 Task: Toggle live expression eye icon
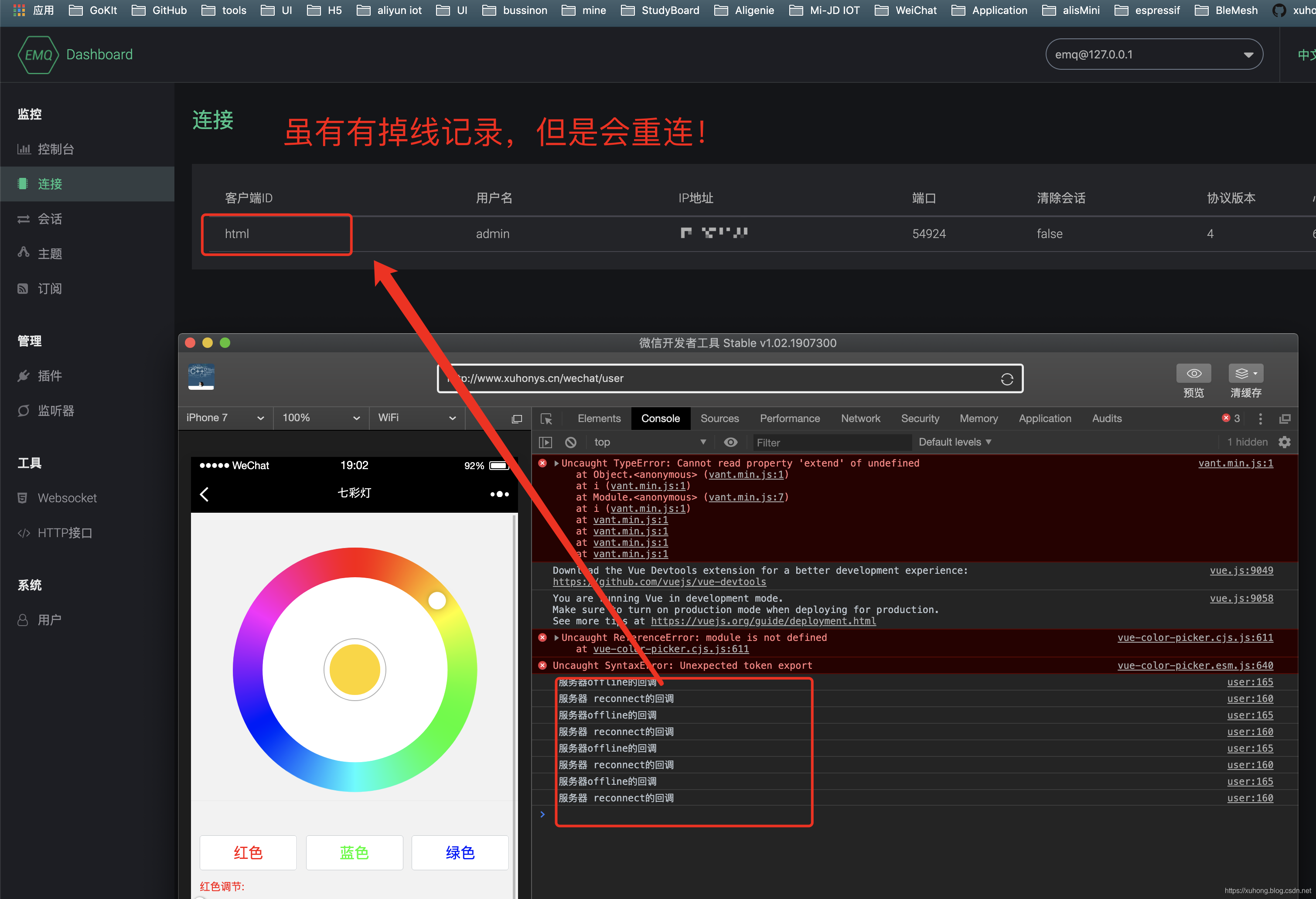[x=730, y=442]
